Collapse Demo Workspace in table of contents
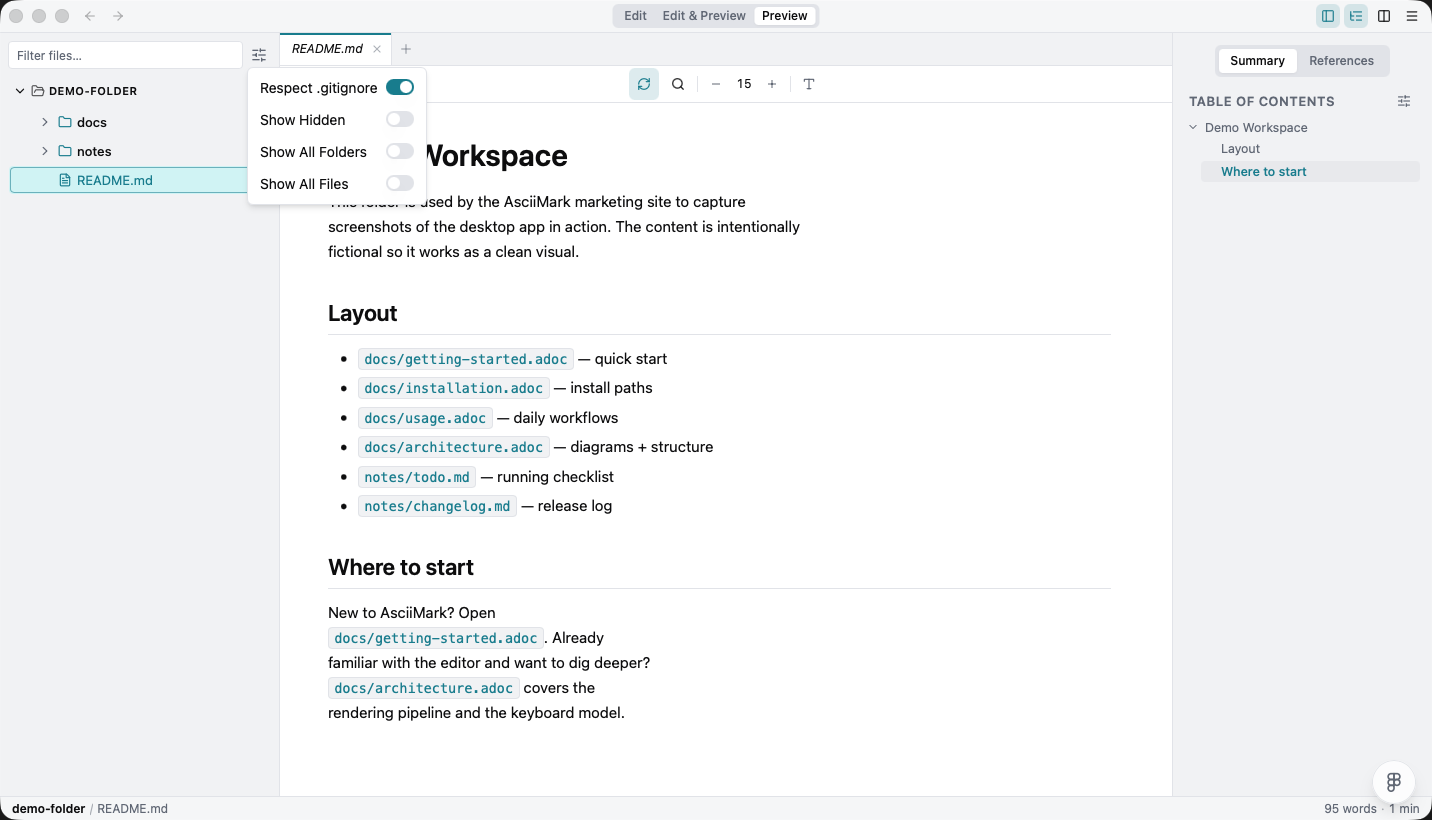 (x=1194, y=128)
